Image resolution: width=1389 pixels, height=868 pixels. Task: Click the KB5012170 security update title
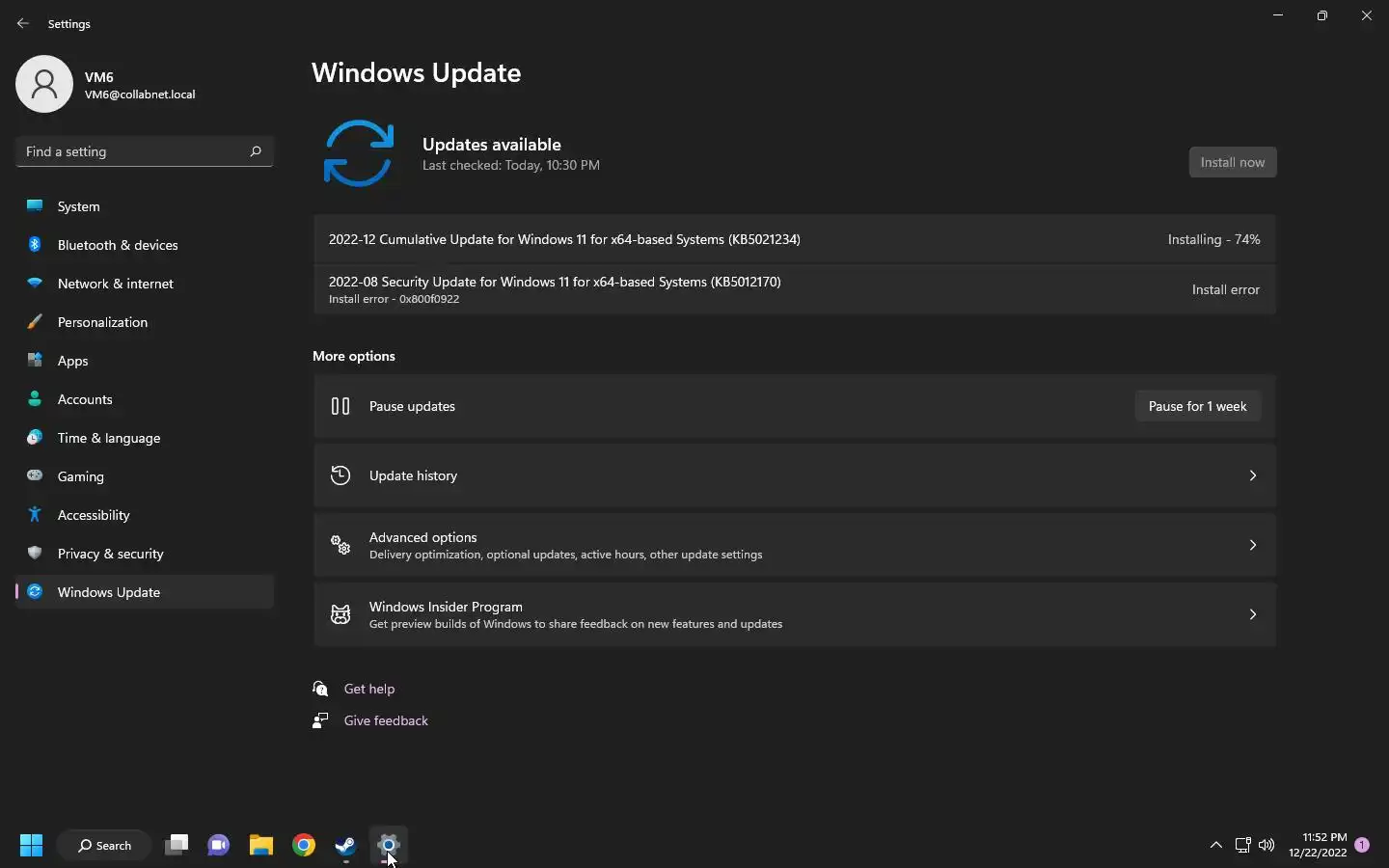click(x=555, y=282)
